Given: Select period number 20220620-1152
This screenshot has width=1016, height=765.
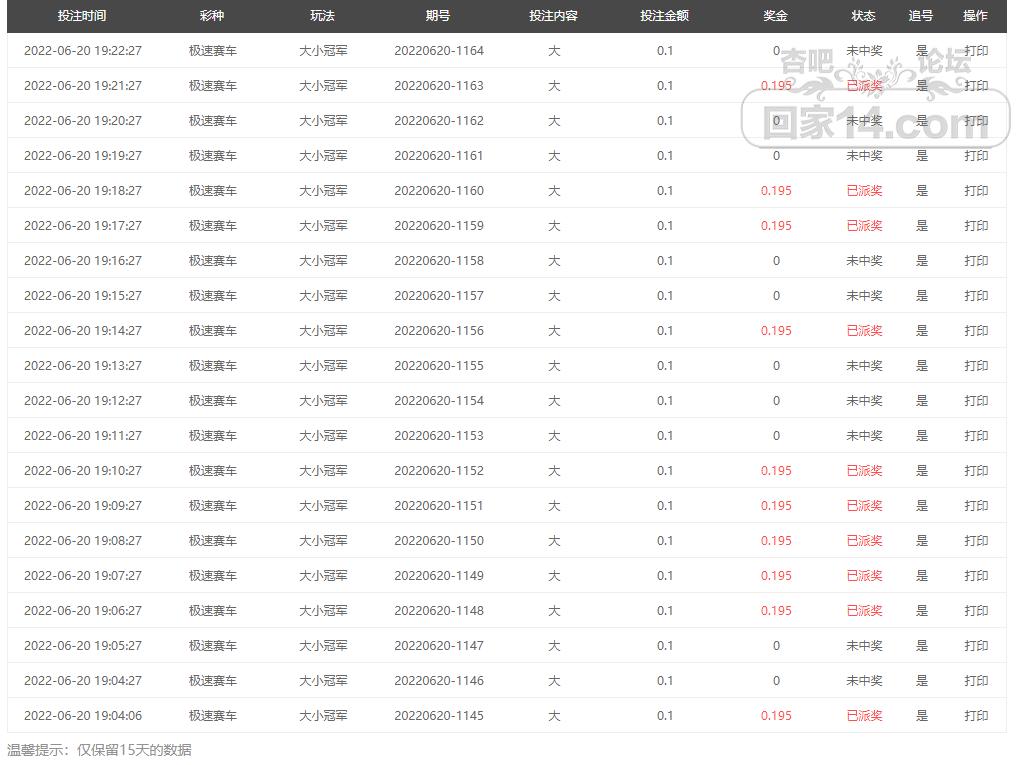Looking at the screenshot, I should click(x=439, y=470).
